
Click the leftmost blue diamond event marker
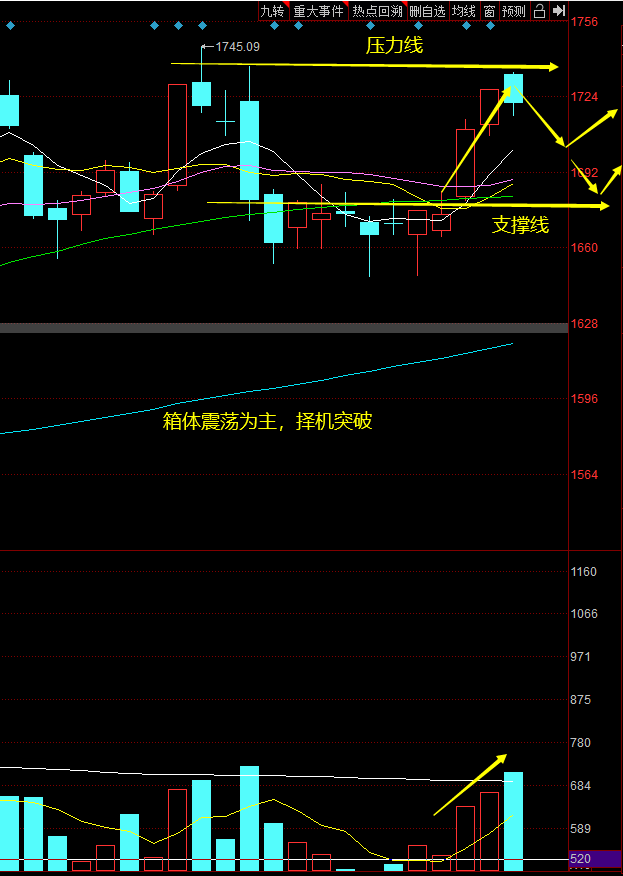(x=10, y=26)
